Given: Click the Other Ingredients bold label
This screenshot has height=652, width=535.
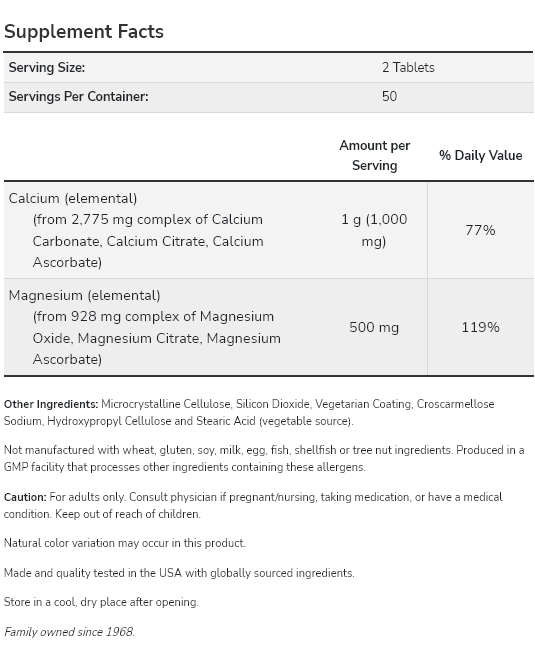Looking at the screenshot, I should click(x=51, y=404).
